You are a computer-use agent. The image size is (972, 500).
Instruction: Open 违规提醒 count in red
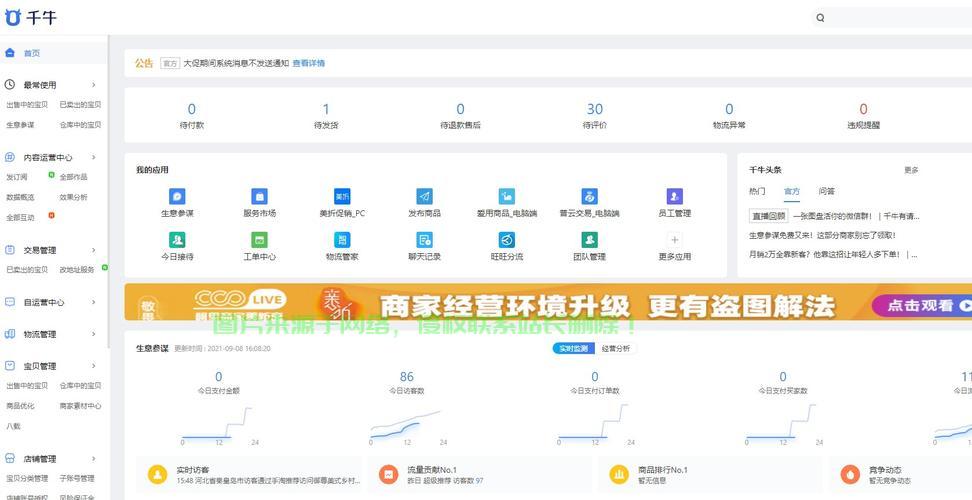(x=864, y=116)
